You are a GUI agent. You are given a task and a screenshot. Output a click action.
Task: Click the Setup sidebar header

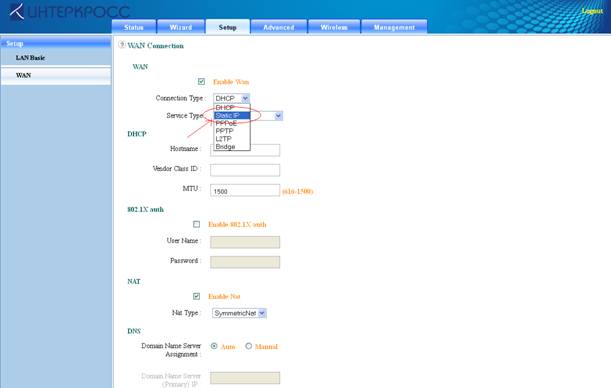(x=56, y=44)
